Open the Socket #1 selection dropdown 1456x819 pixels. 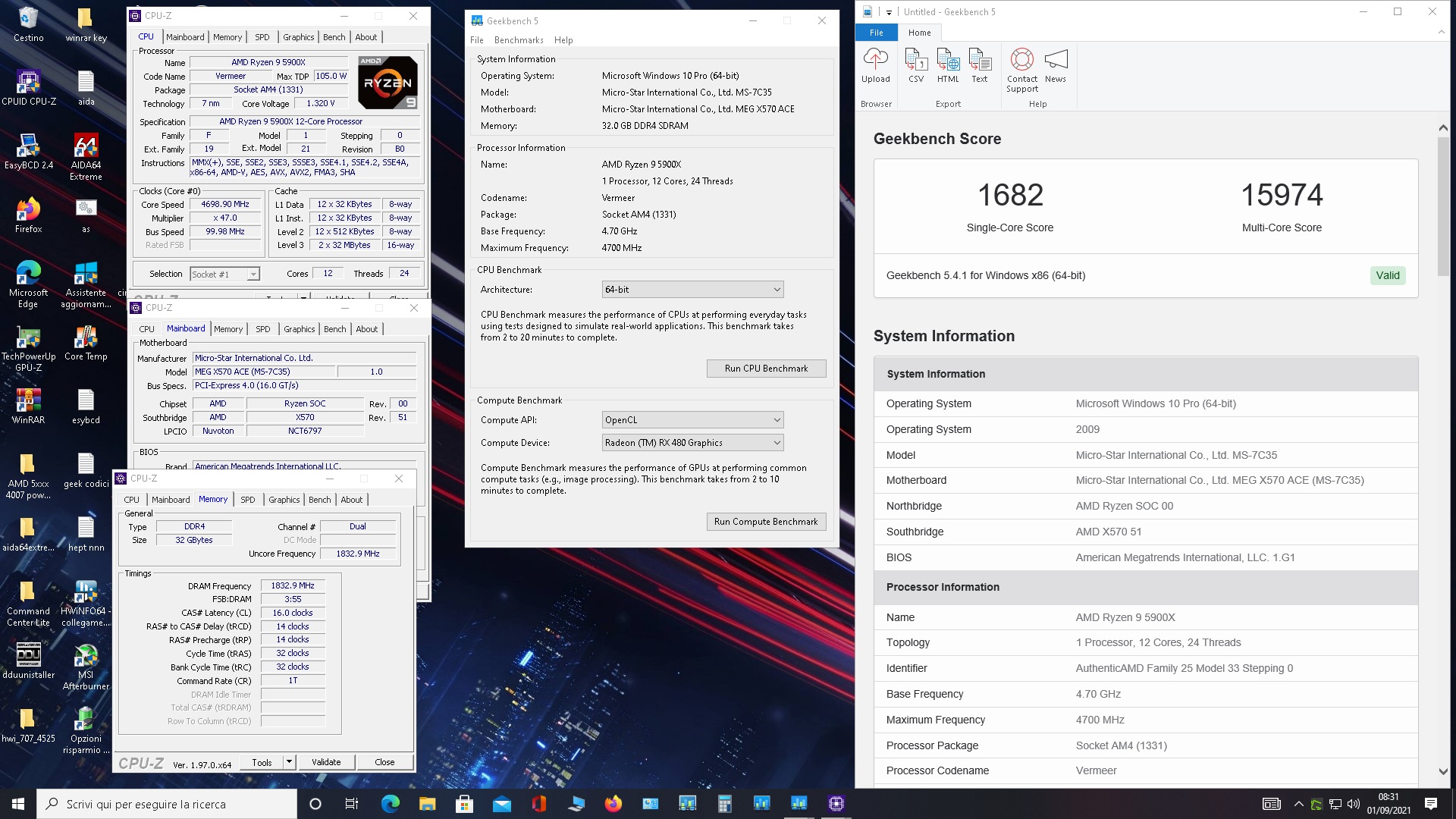[x=224, y=275]
